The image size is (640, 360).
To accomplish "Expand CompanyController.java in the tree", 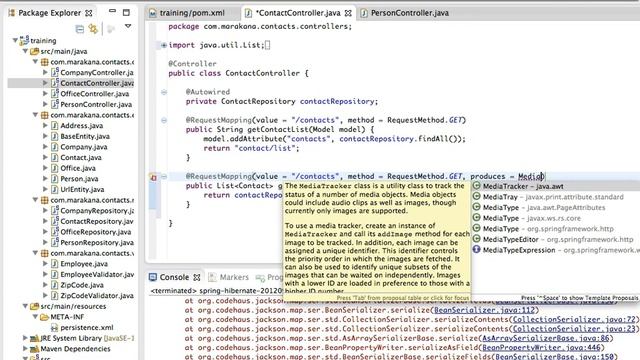I will tap(45, 72).
